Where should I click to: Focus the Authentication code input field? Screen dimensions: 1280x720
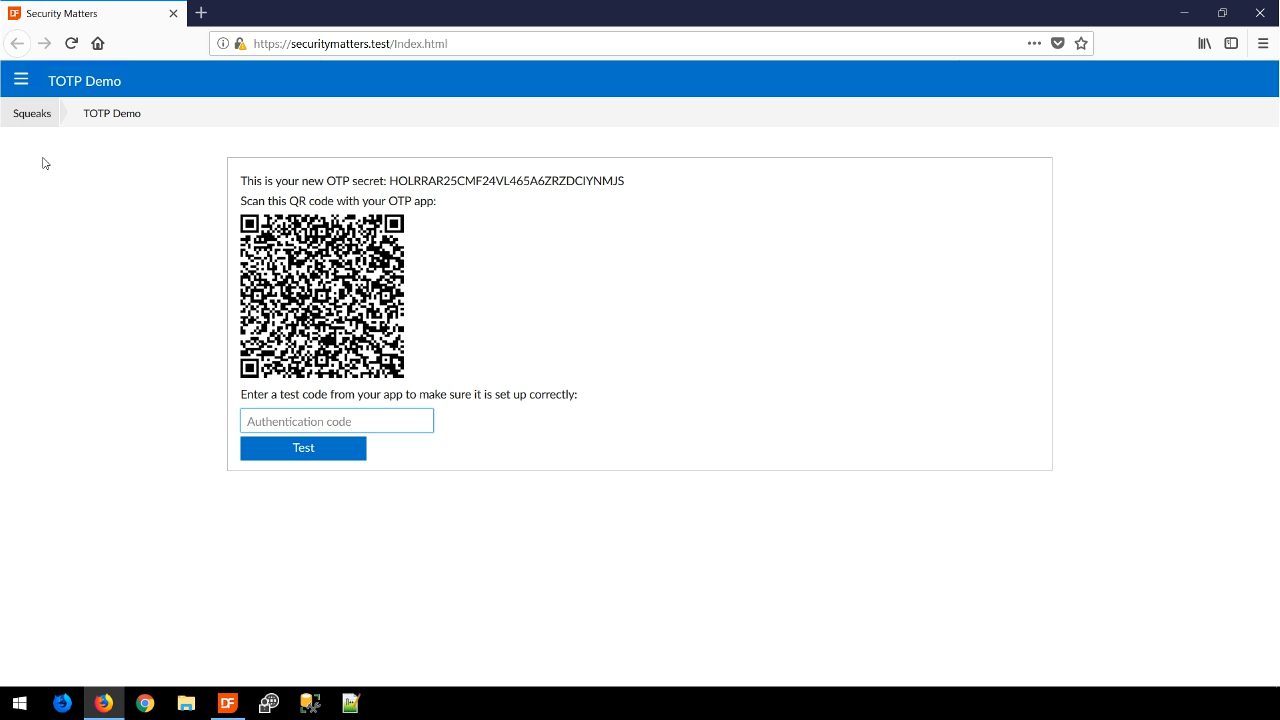pos(337,421)
